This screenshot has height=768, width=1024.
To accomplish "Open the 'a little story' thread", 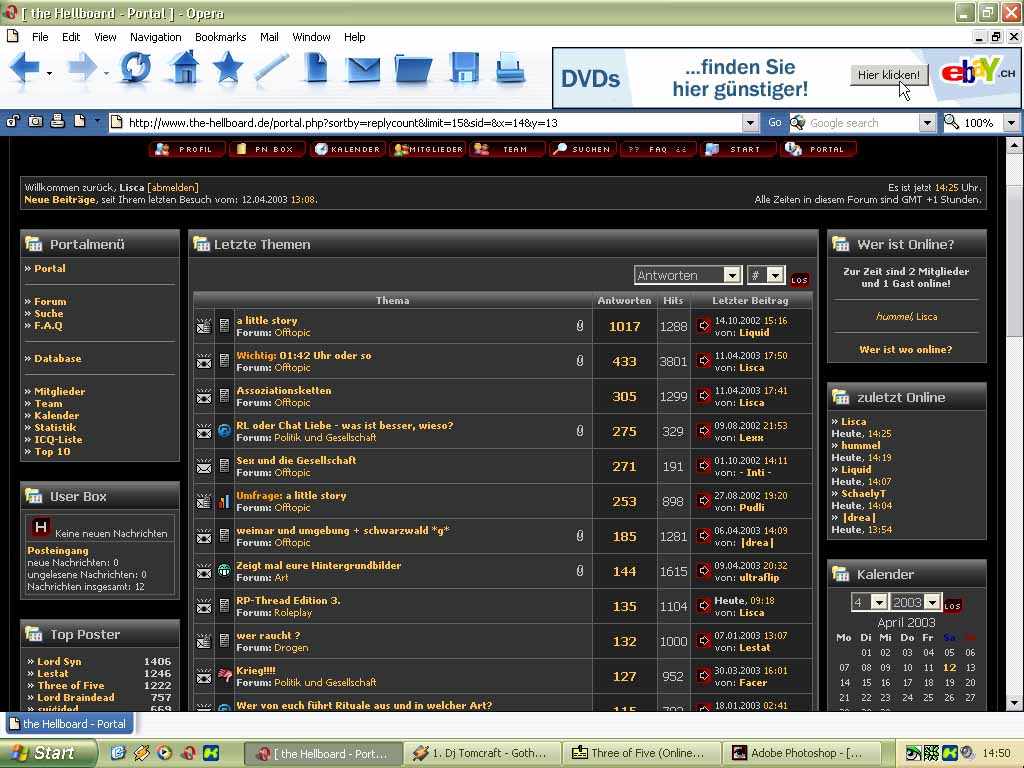I will click(x=267, y=321).
